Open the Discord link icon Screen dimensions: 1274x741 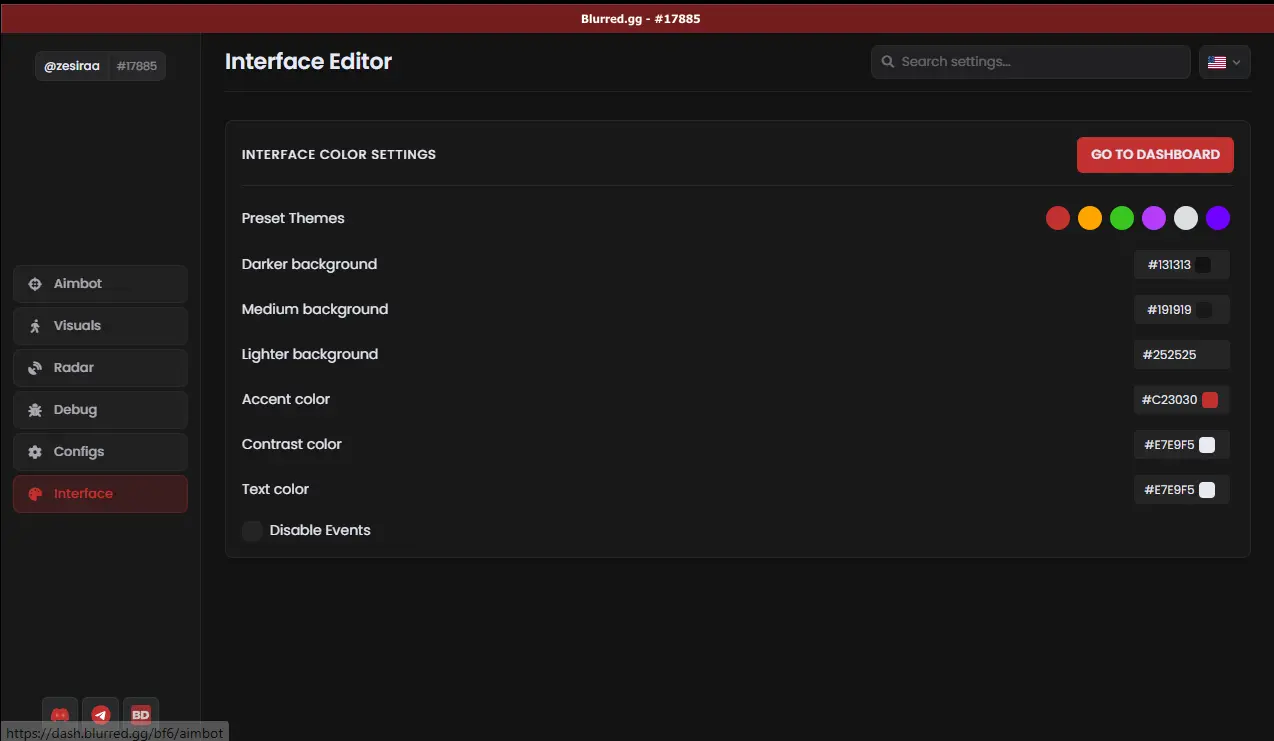(60, 714)
